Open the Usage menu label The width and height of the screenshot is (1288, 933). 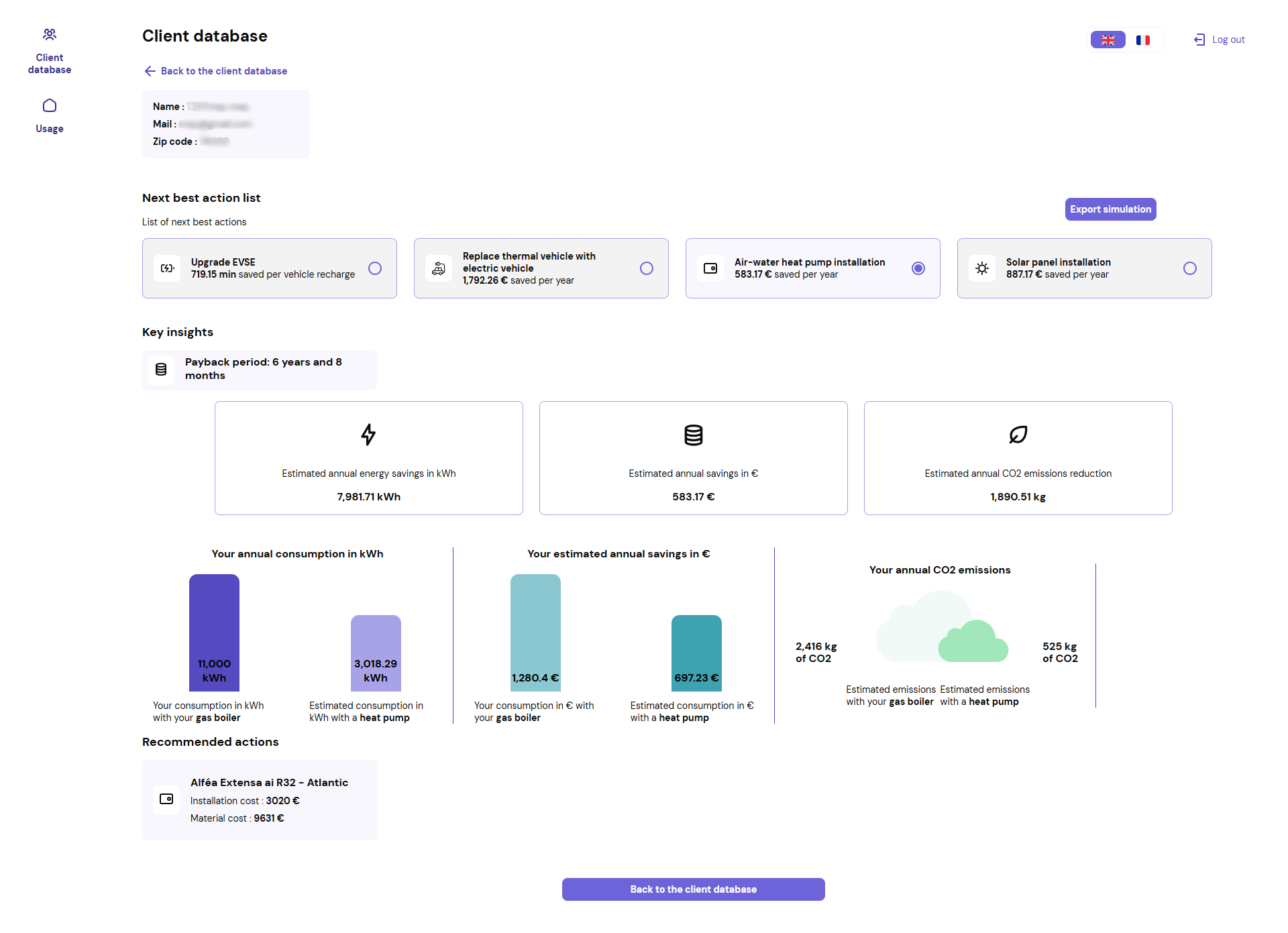pyautogui.click(x=50, y=129)
